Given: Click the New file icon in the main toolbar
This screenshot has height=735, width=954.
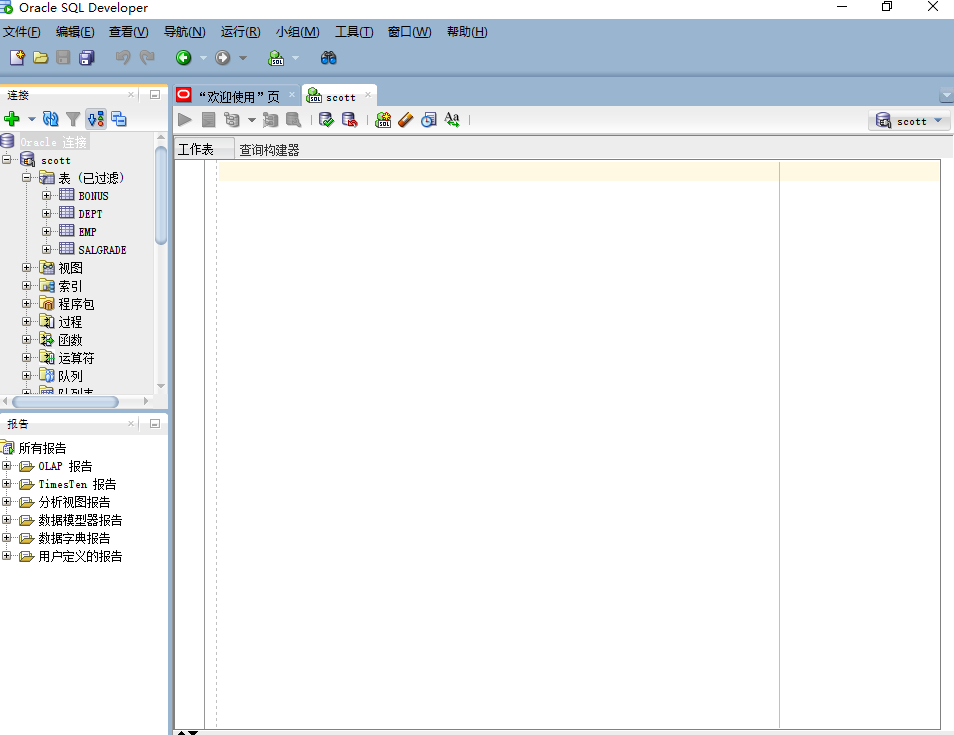Looking at the screenshot, I should [x=17, y=58].
